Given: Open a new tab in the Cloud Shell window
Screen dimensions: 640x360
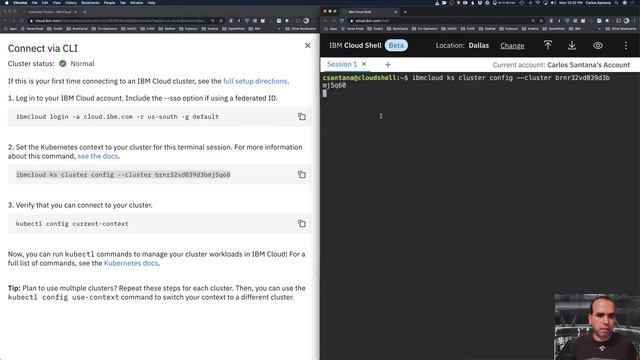Looking at the screenshot, I should (405, 12).
